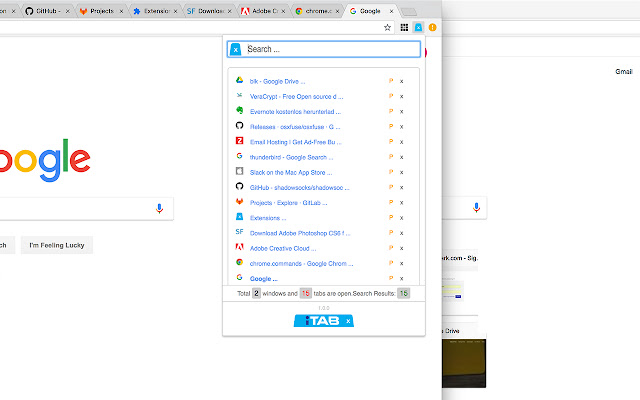
Task: Switch to bold Google entry in list
Action: (x=263, y=278)
